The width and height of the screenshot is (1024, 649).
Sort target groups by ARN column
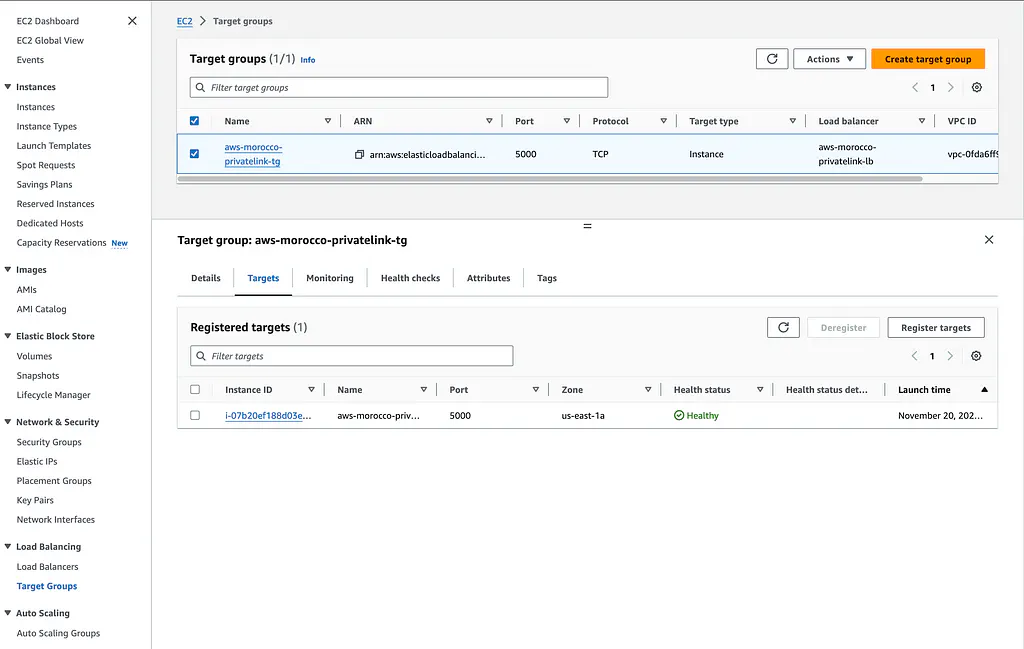pyautogui.click(x=489, y=121)
